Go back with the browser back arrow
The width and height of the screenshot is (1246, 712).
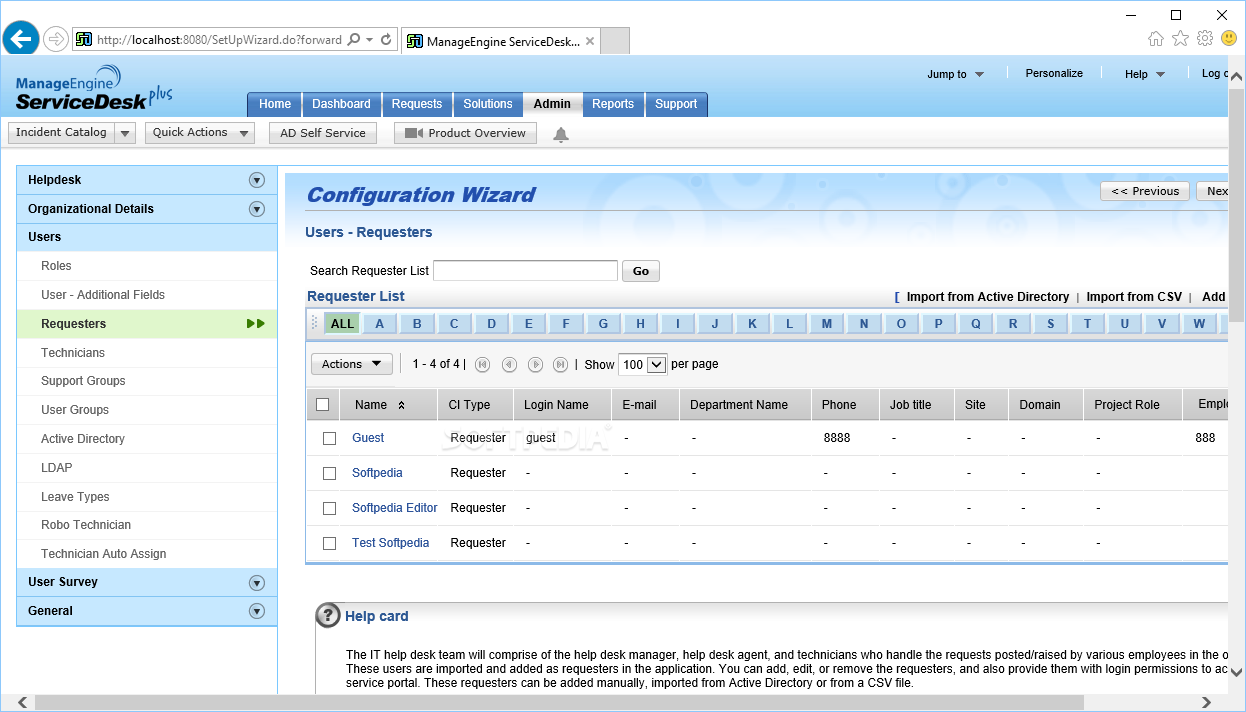point(21,39)
